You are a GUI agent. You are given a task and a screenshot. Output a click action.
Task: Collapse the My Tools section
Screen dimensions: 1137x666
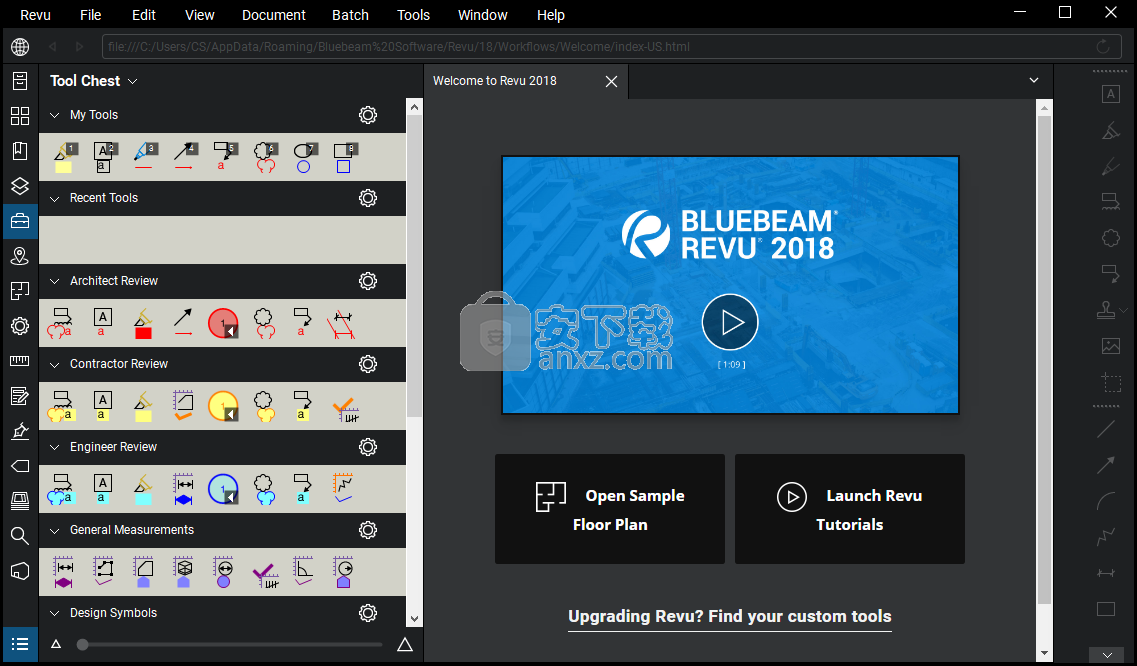[x=54, y=115]
